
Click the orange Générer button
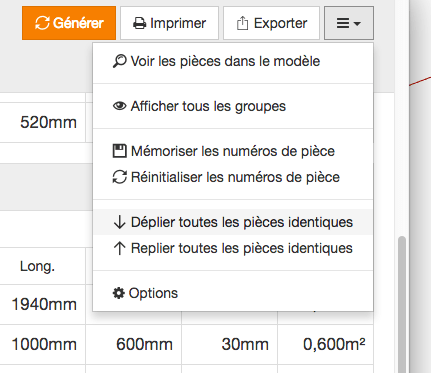pos(69,23)
